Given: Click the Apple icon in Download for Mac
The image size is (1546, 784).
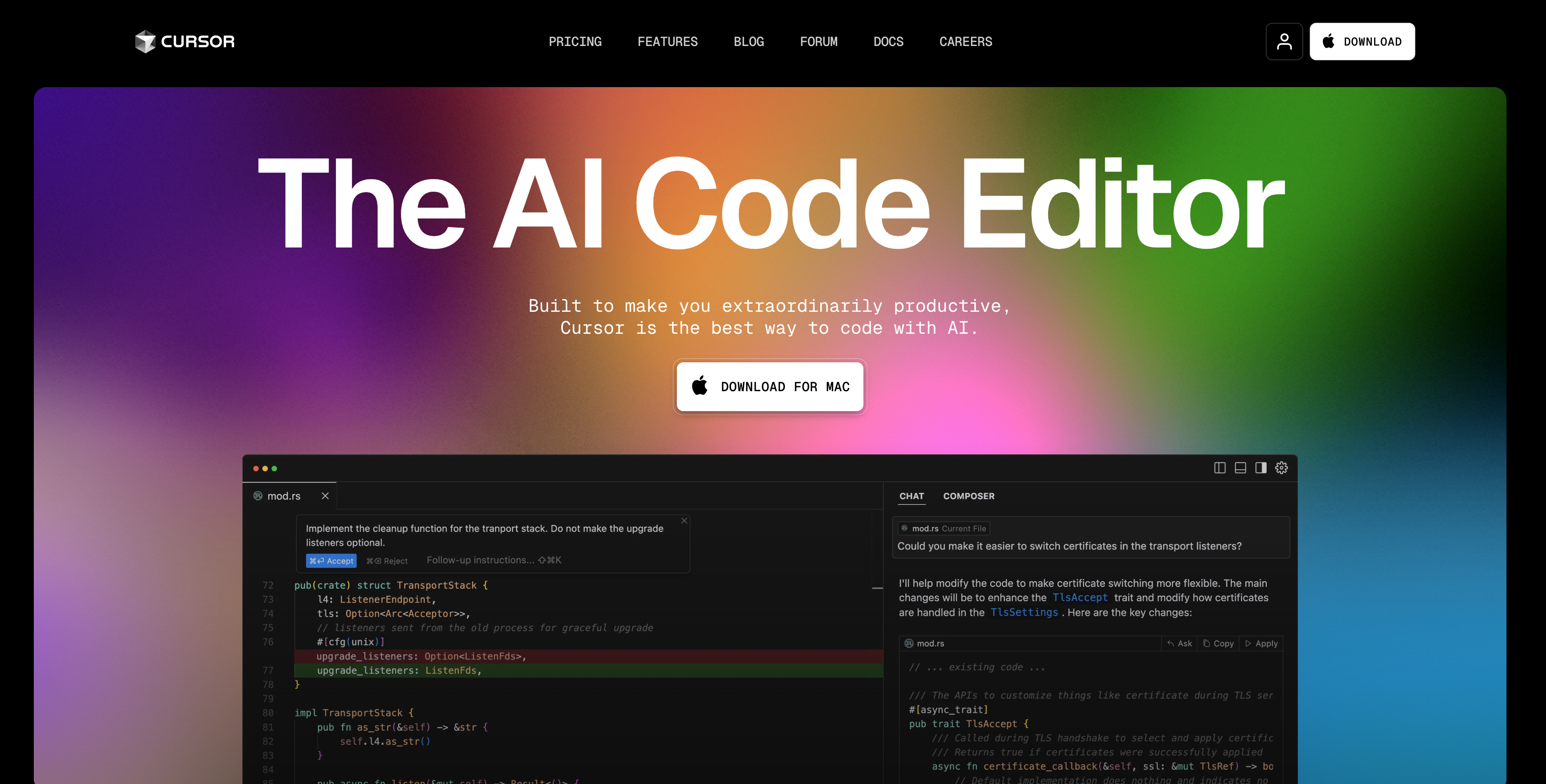Looking at the screenshot, I should pos(700,386).
